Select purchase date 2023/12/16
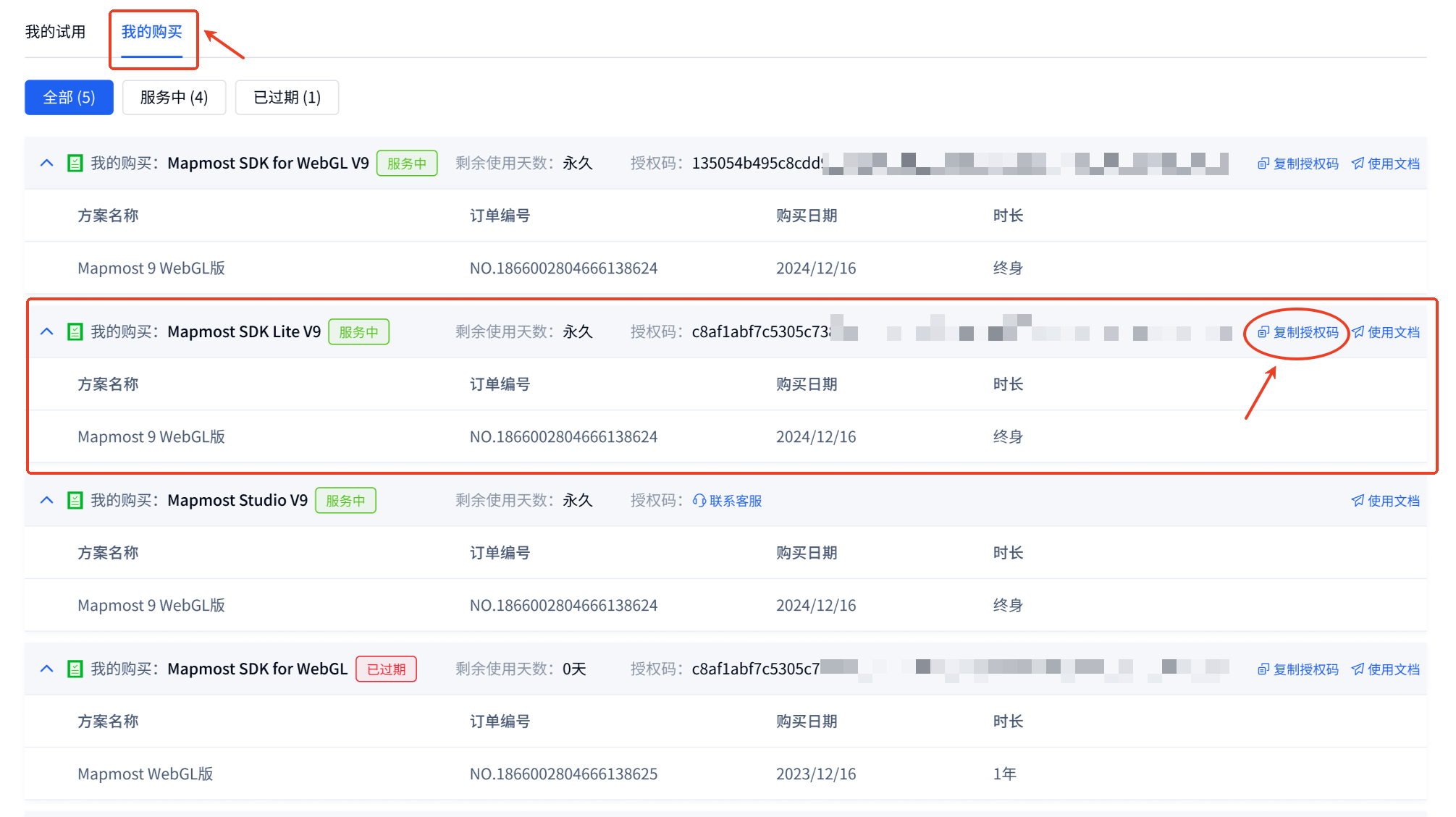This screenshot has height=817, width=1456. pyautogui.click(x=816, y=774)
